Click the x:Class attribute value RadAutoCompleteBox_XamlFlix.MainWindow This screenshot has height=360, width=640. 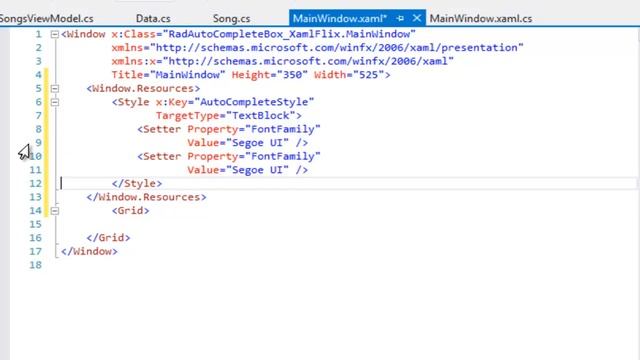(289, 34)
